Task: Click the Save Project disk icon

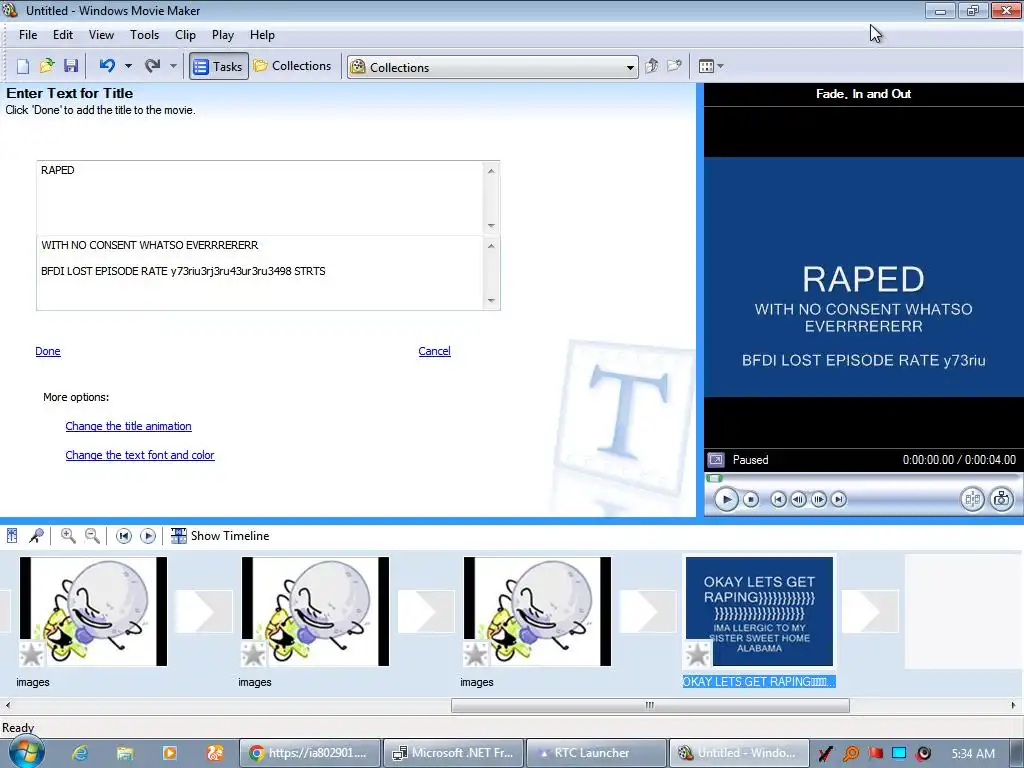Action: (71, 66)
